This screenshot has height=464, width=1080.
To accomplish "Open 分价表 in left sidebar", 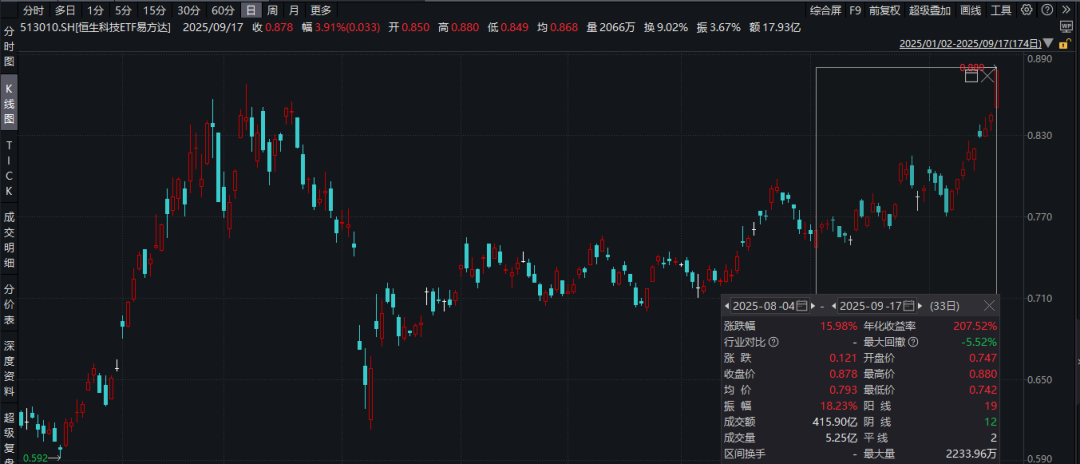I will [x=9, y=304].
